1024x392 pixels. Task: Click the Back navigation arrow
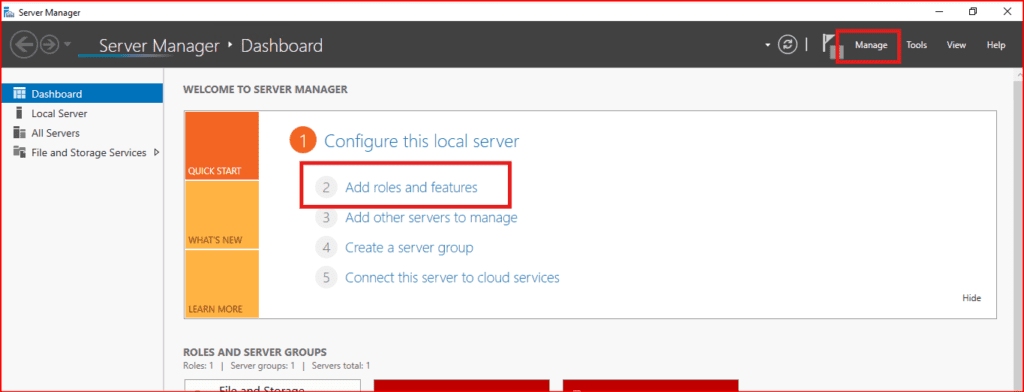tap(24, 44)
